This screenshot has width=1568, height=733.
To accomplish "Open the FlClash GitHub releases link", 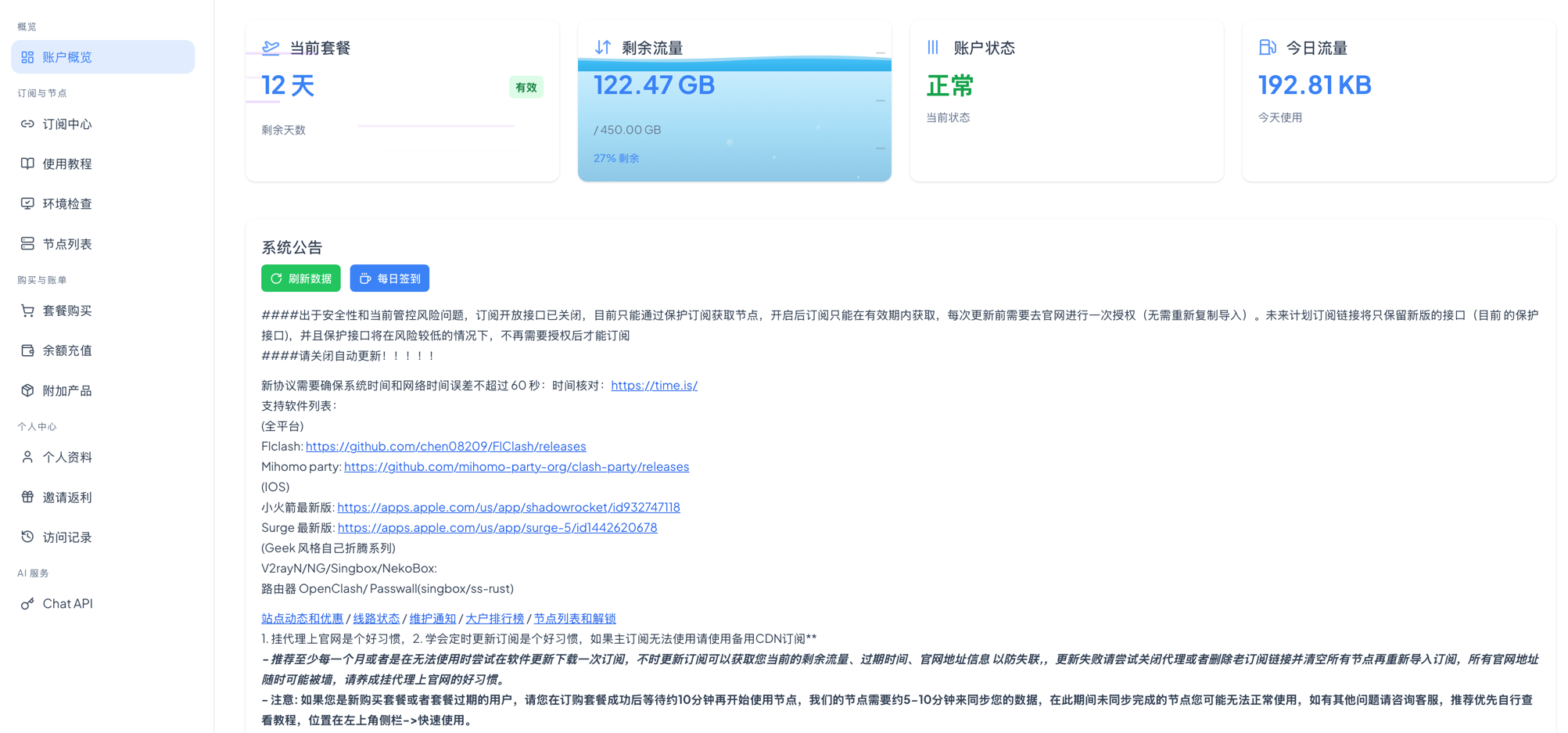I will coord(445,447).
